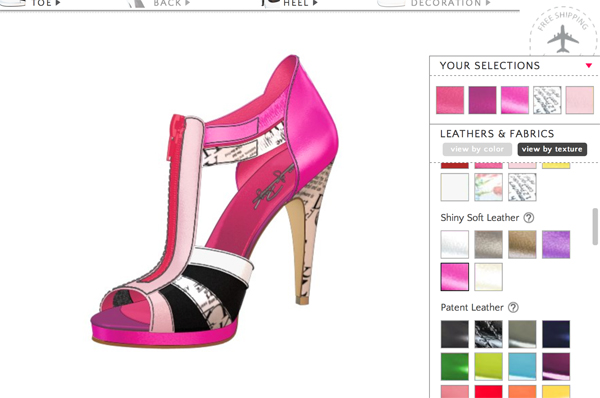Screen dimensions: 600x398
Task: Switch to view by color
Action: tap(477, 149)
